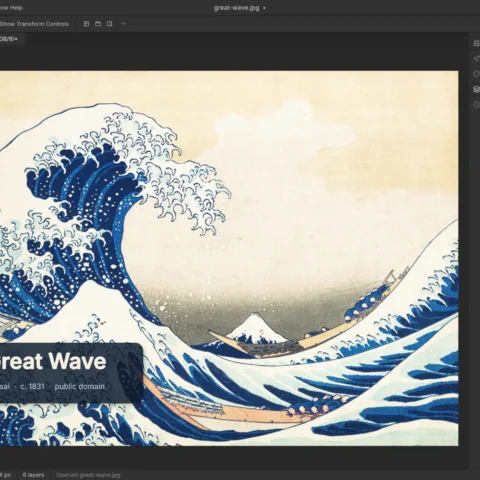
Task: Click the middle window-layout icon in options bar
Action: tap(98, 24)
